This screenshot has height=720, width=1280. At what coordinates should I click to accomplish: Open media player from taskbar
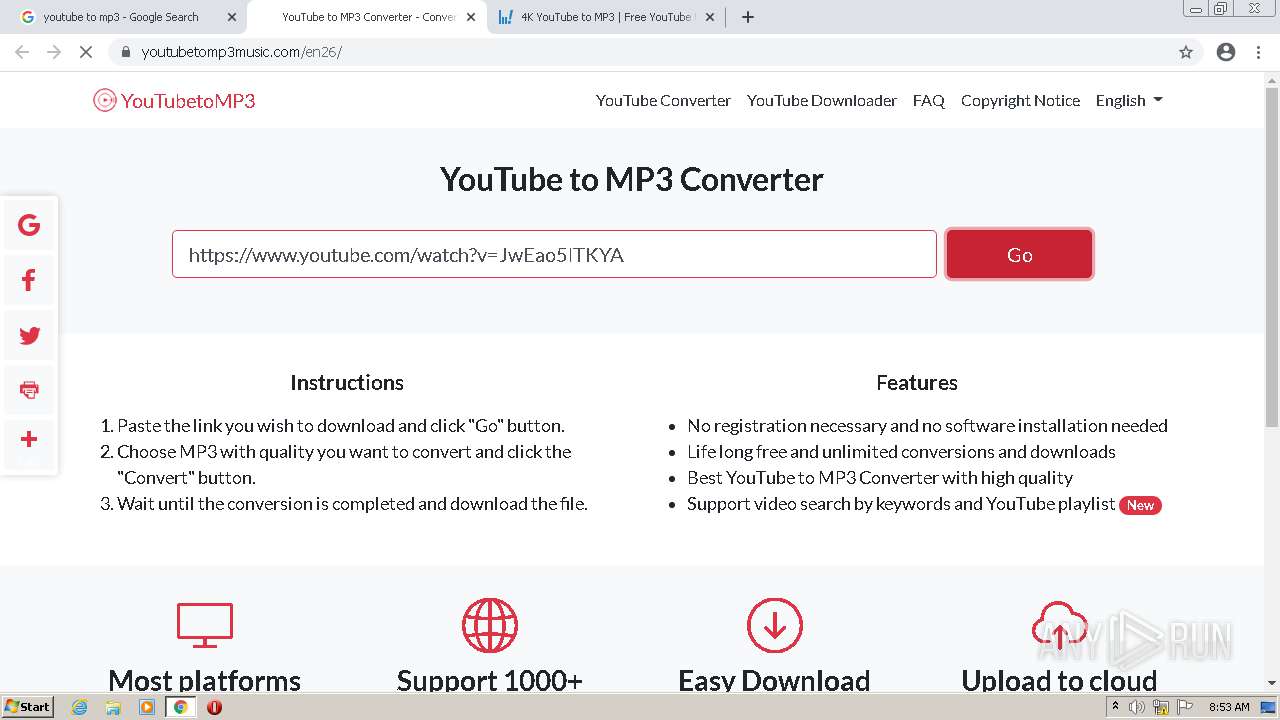pyautogui.click(x=147, y=707)
